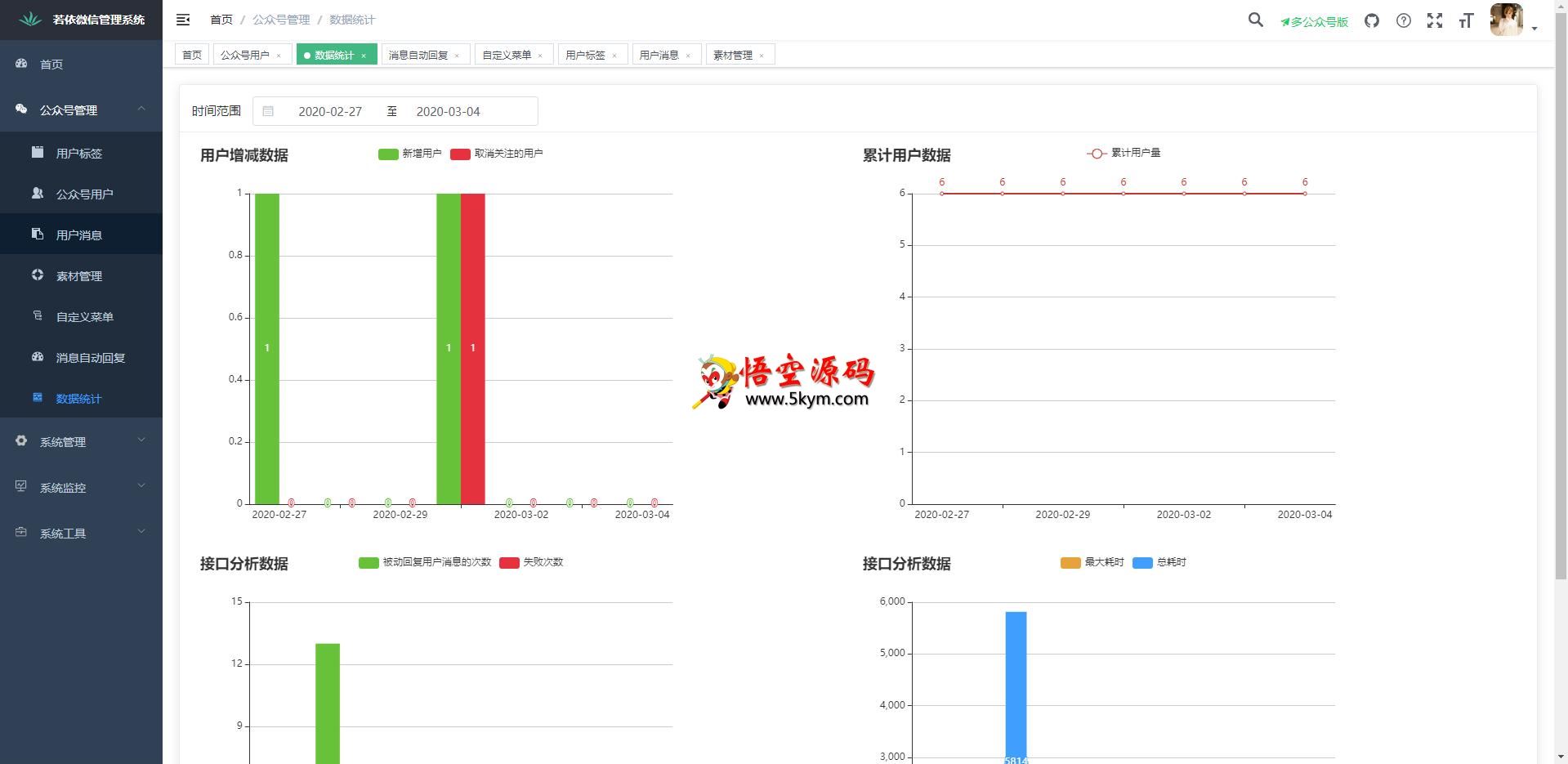Close the 公众号用户 tab

[279, 56]
